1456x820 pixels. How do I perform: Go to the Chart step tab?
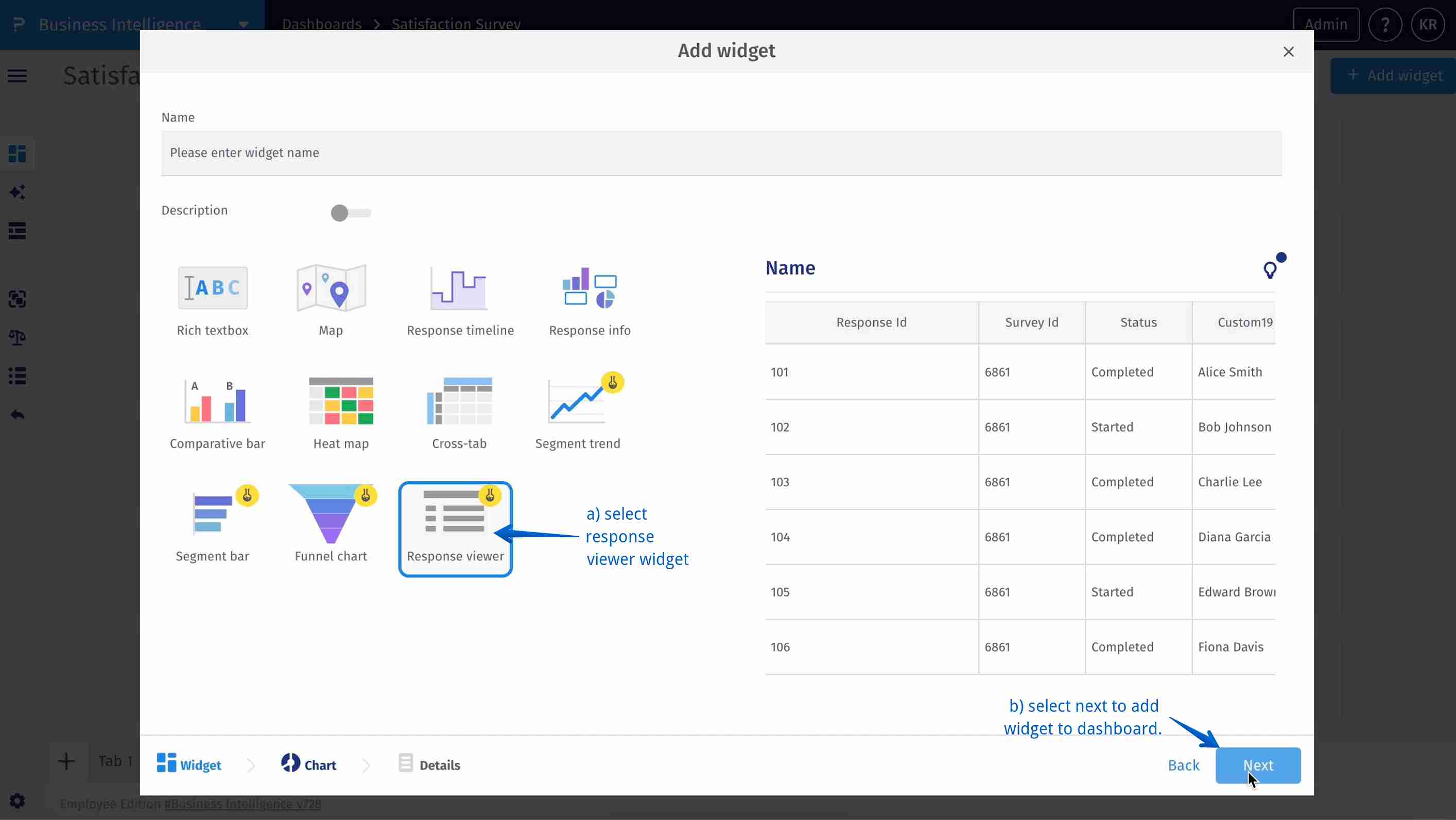coord(308,764)
